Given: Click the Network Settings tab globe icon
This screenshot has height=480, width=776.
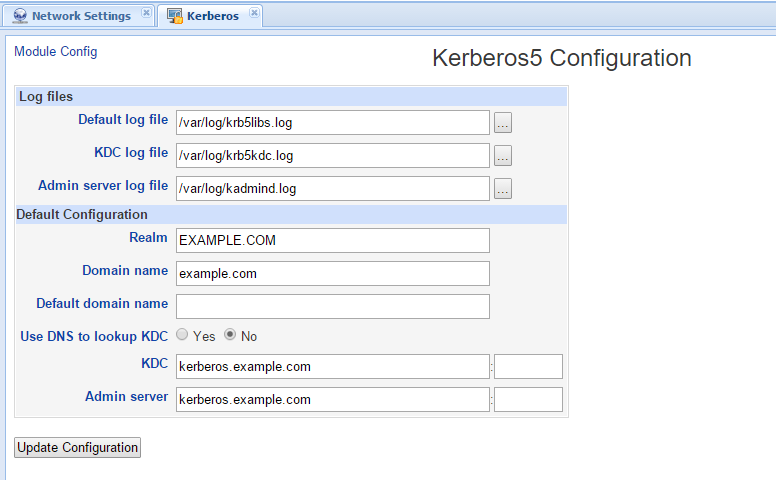Looking at the screenshot, I should coord(20,16).
